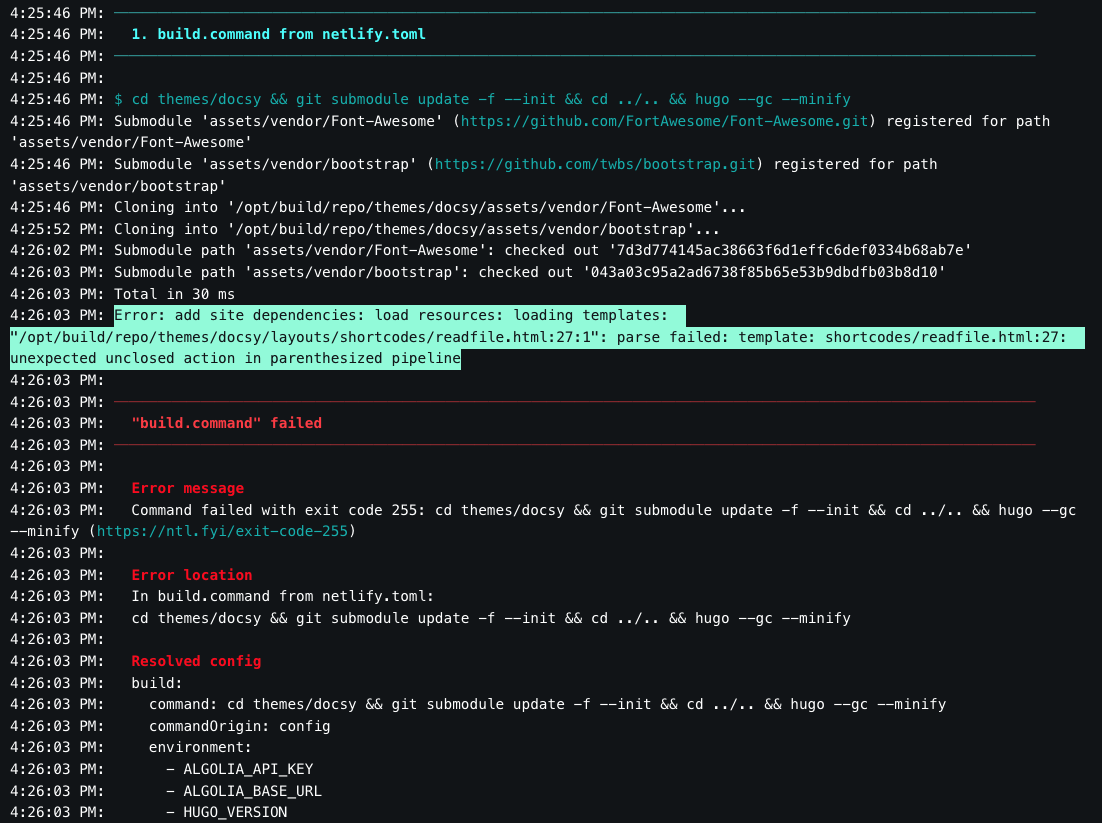Click the '$ cd themes/docsy' command line
Screen dimensions: 1102x823
click(482, 99)
